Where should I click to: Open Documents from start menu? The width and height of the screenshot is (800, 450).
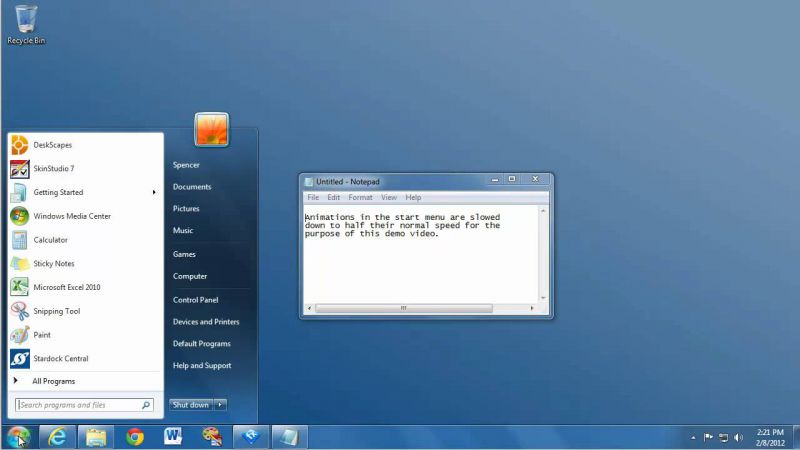192,187
